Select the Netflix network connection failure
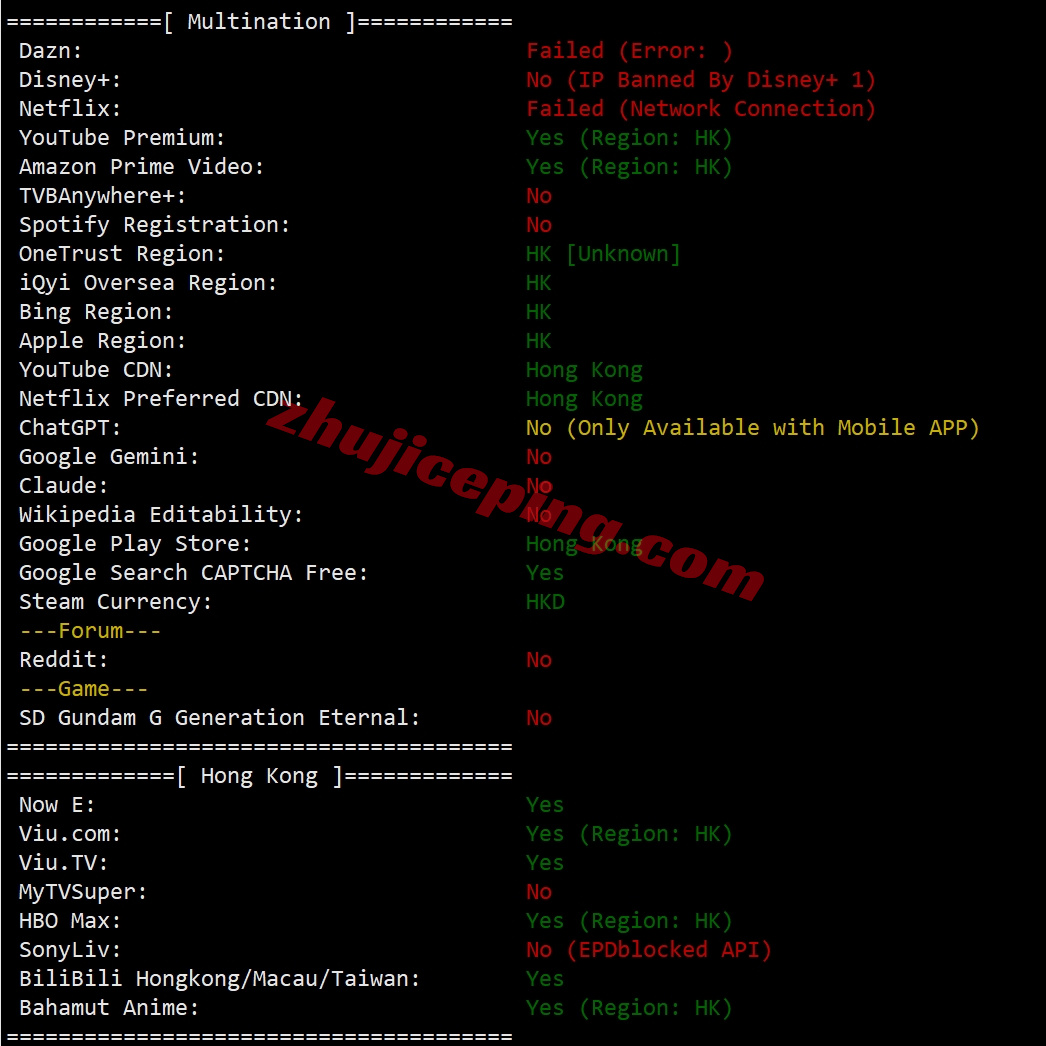 (x=700, y=109)
